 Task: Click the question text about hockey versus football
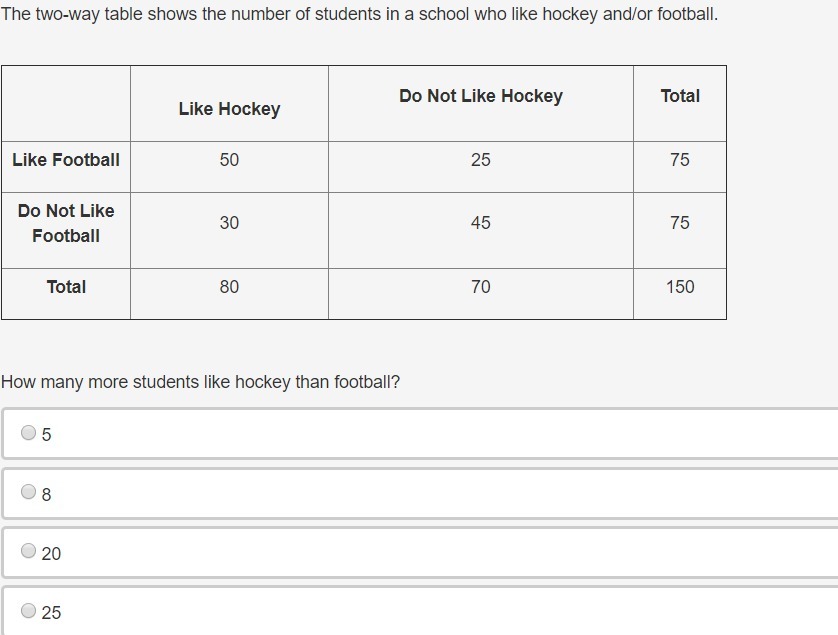tap(200, 382)
